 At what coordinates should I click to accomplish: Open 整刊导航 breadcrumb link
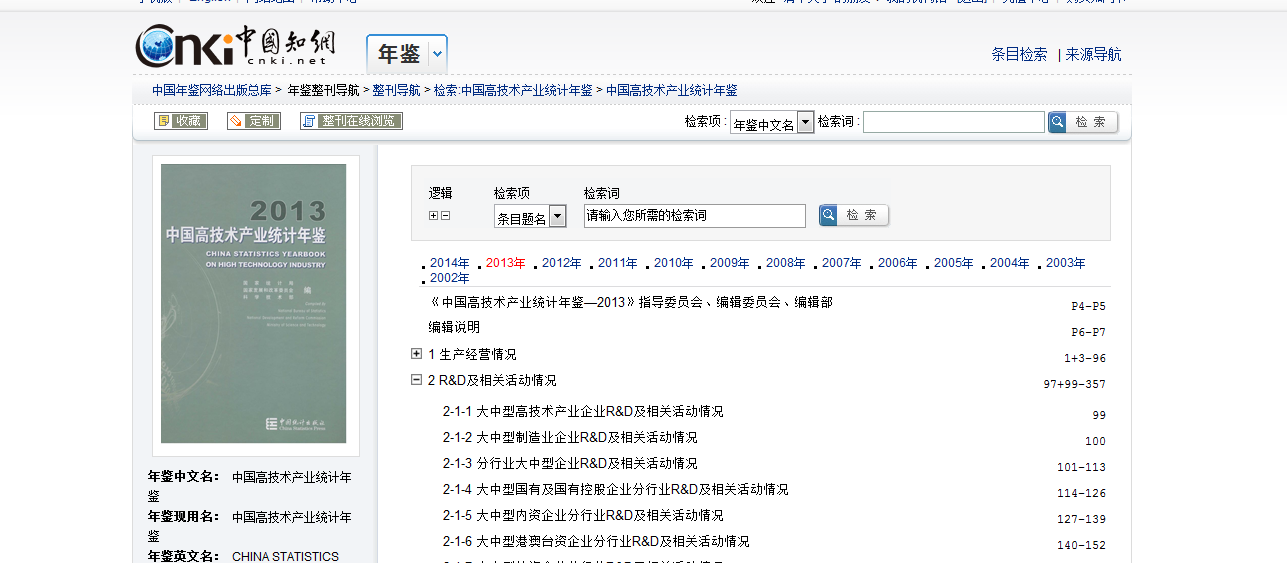[397, 90]
